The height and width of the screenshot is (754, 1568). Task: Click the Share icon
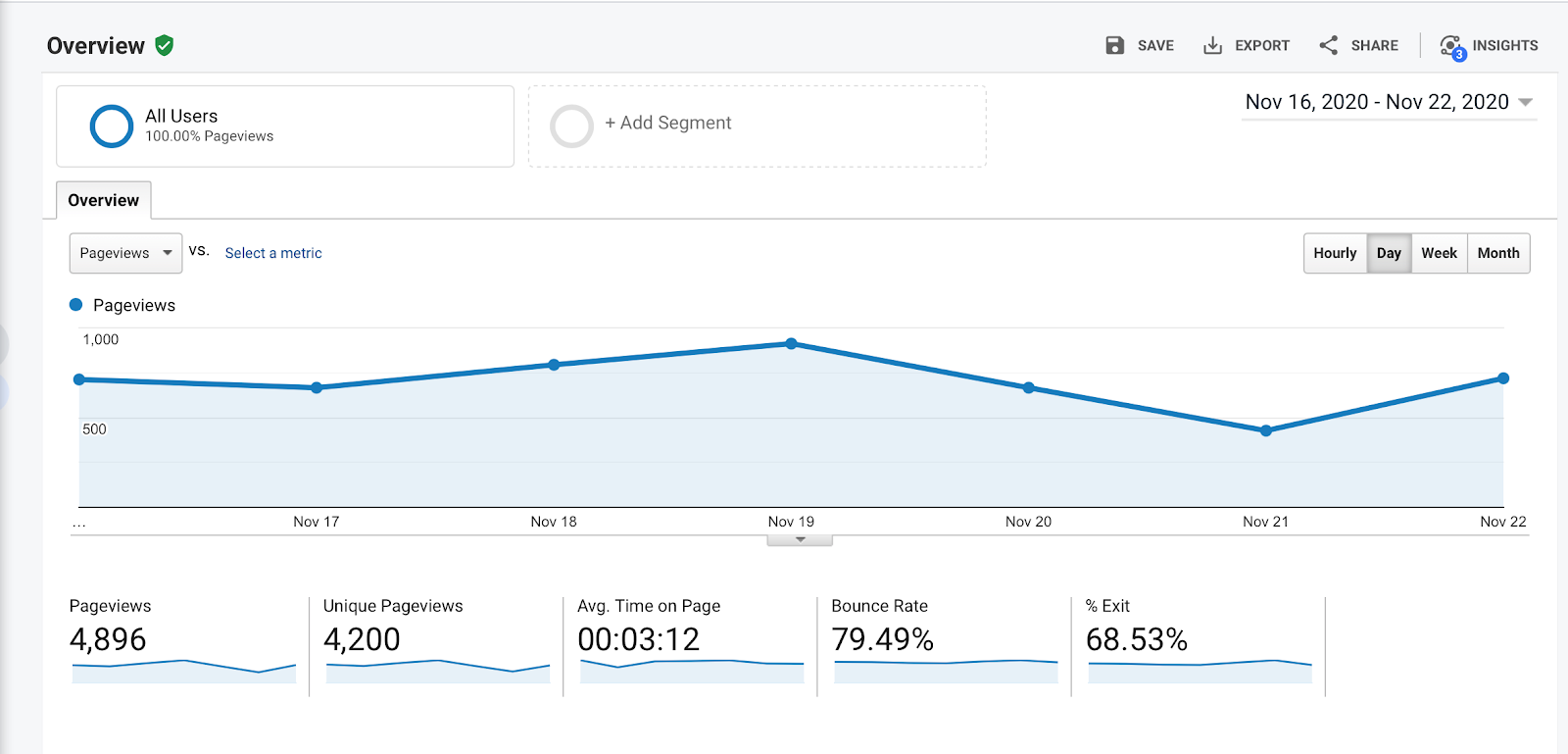[1328, 45]
